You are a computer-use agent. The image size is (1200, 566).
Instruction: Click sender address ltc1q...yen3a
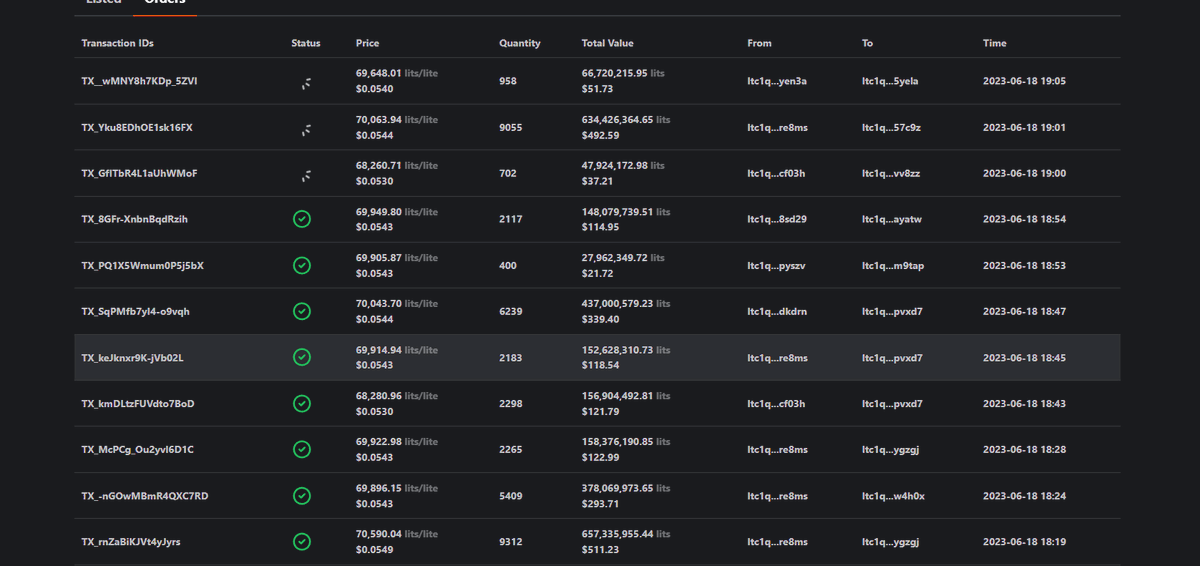click(x=777, y=81)
